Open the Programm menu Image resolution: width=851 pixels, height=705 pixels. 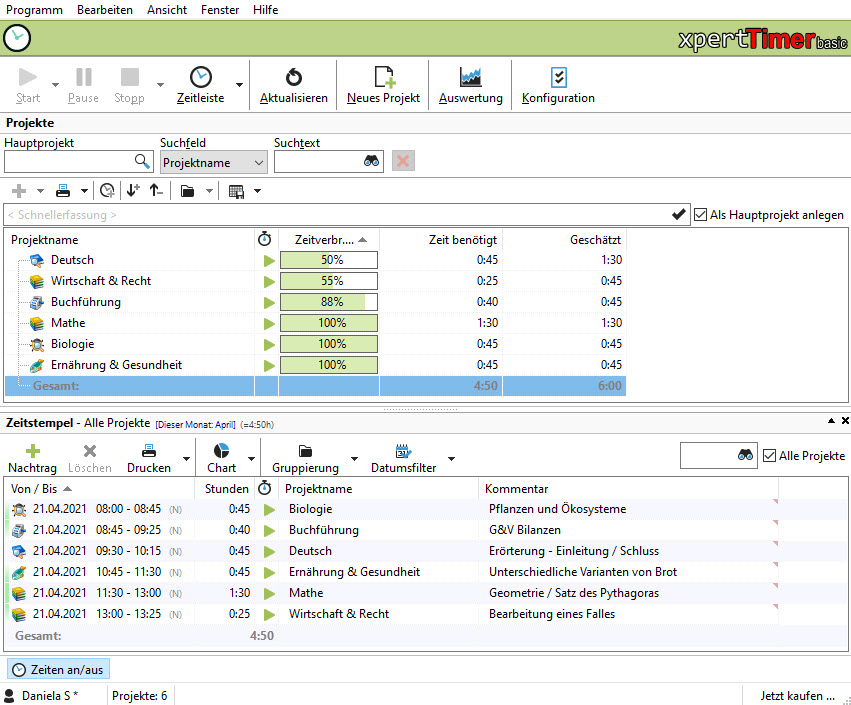pyautogui.click(x=34, y=10)
